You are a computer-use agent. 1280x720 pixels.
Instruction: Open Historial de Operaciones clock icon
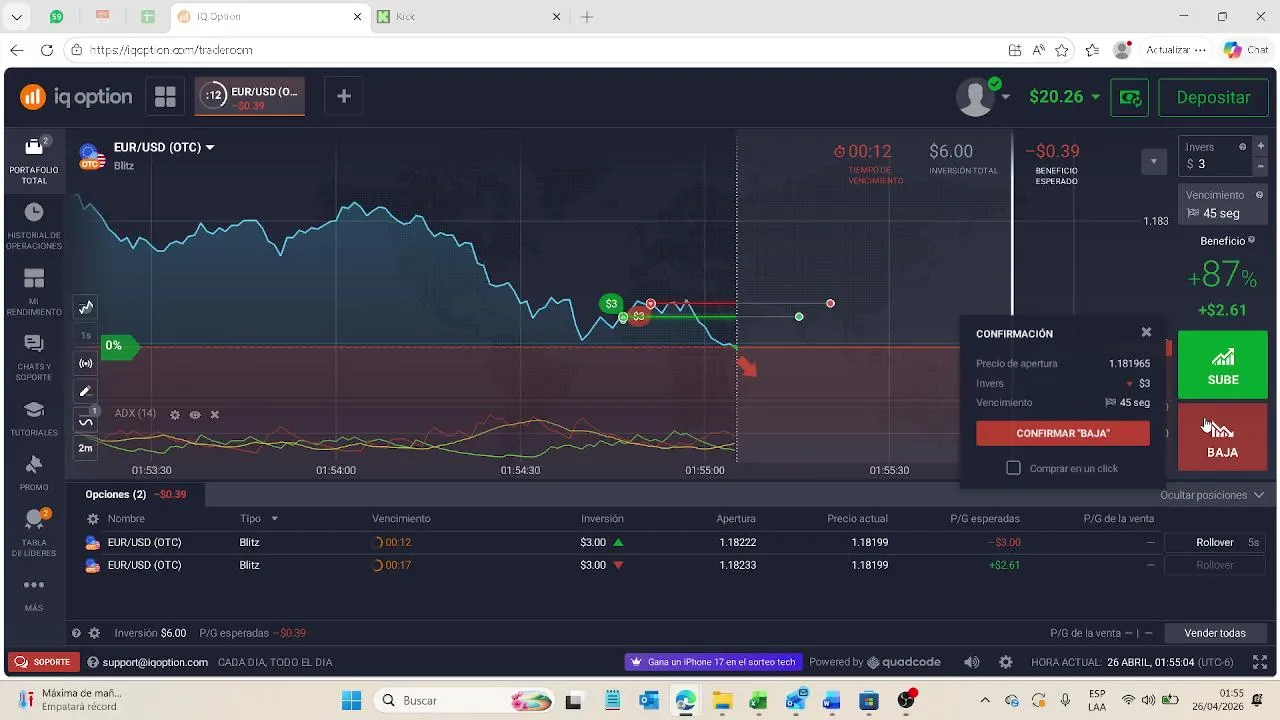(x=34, y=212)
